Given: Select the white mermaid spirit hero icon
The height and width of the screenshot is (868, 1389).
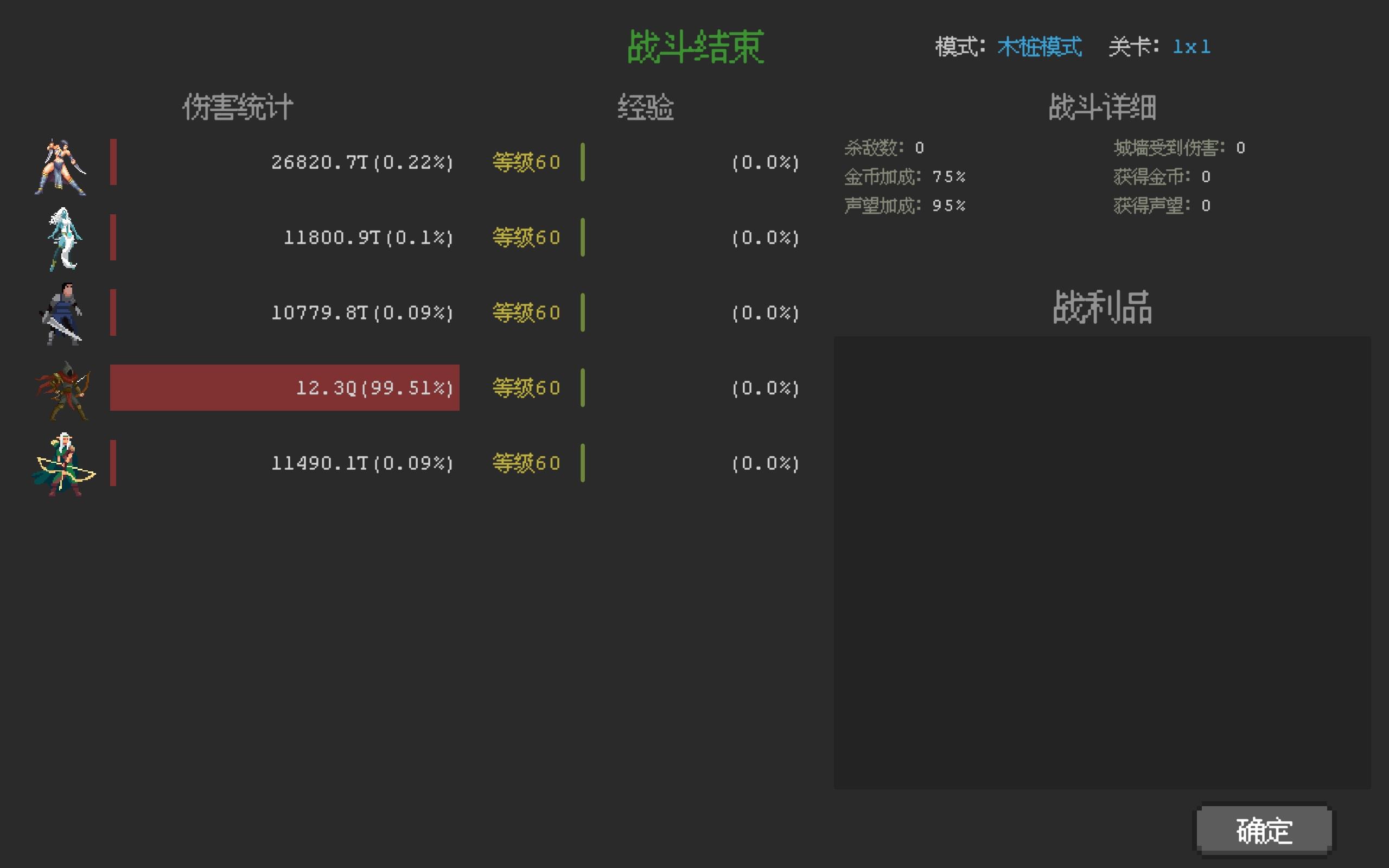Looking at the screenshot, I should (63, 239).
